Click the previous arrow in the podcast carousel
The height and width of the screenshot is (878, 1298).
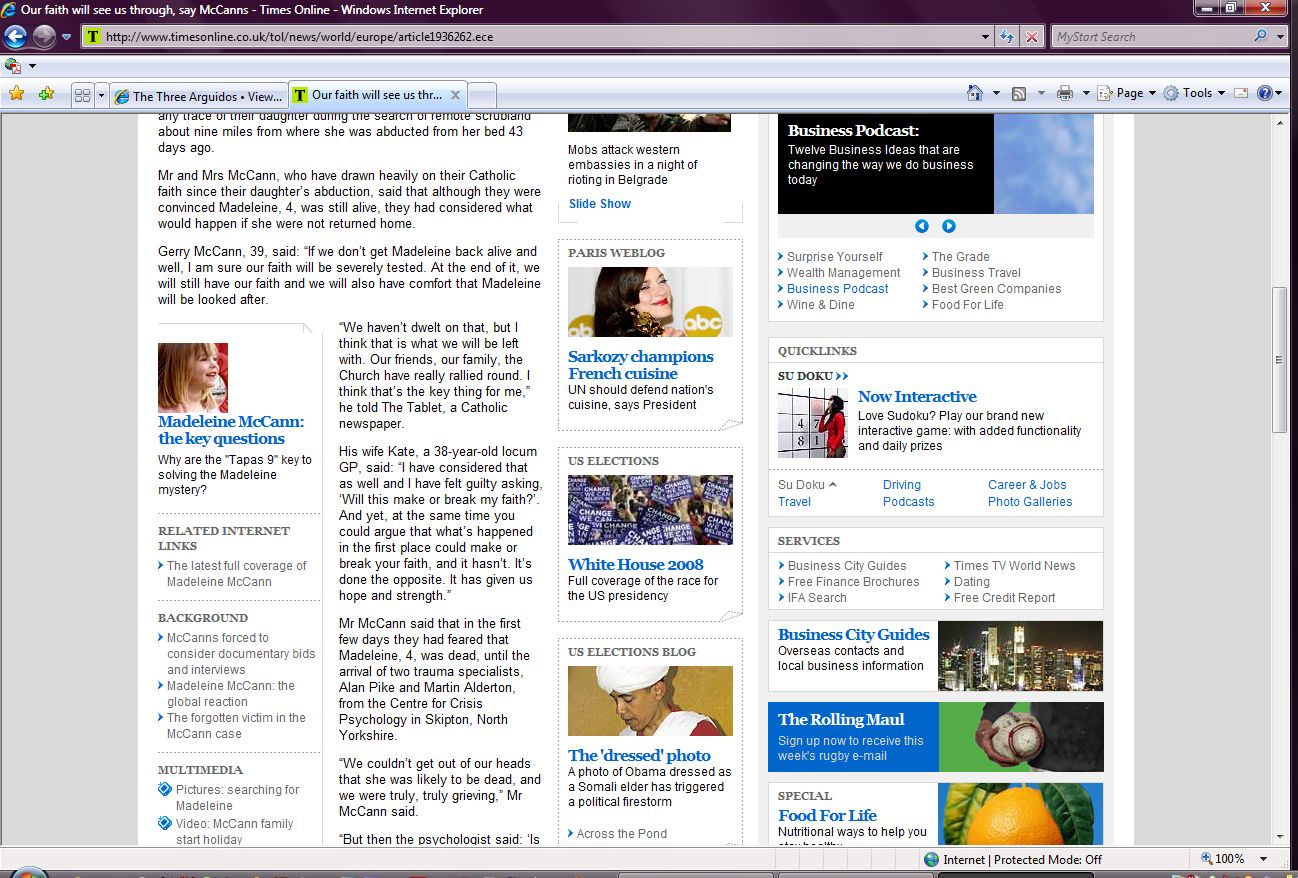922,226
